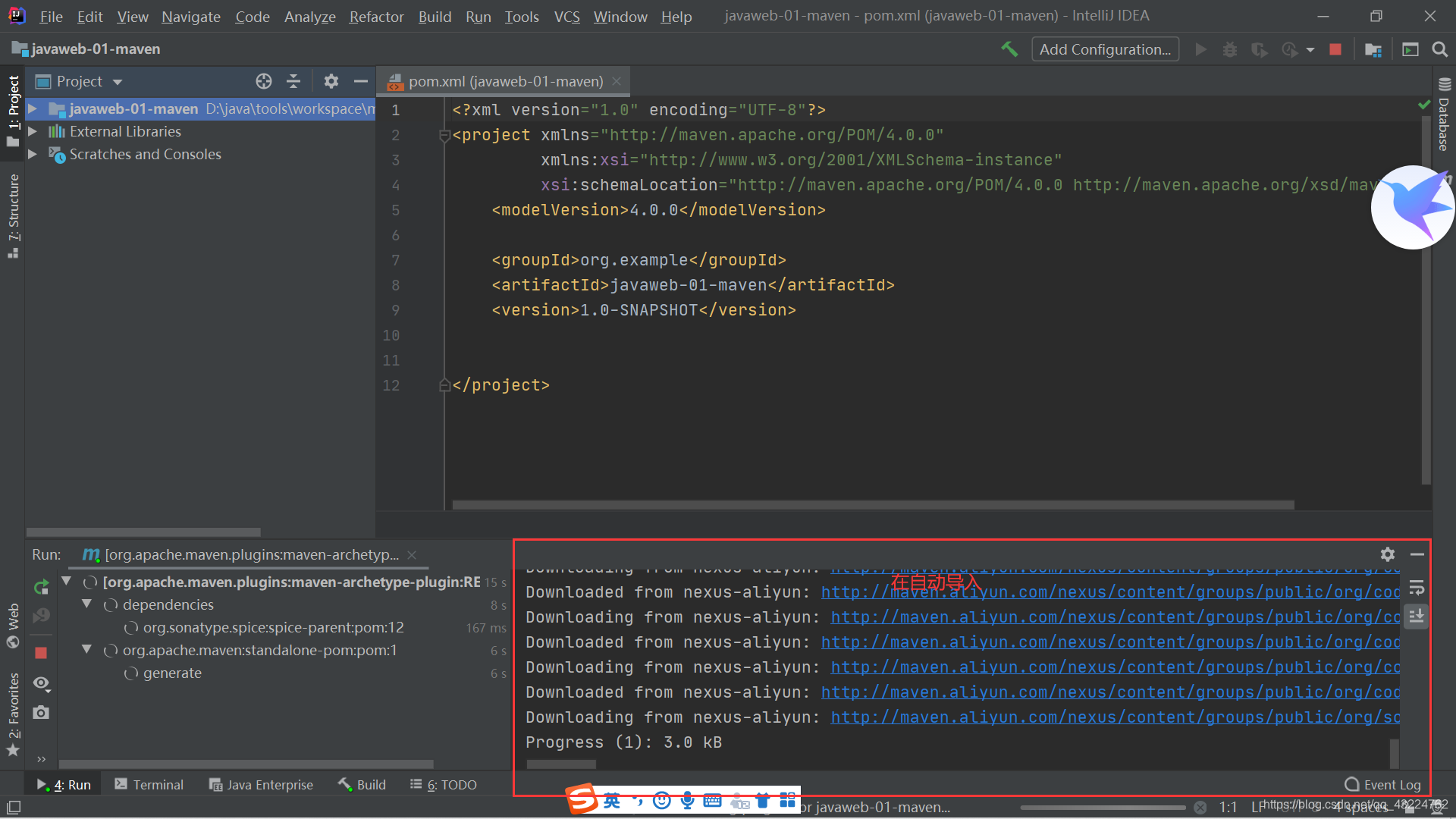Click the Search Everywhere magnifier icon
The height and width of the screenshot is (819, 1456).
pos(1439,49)
